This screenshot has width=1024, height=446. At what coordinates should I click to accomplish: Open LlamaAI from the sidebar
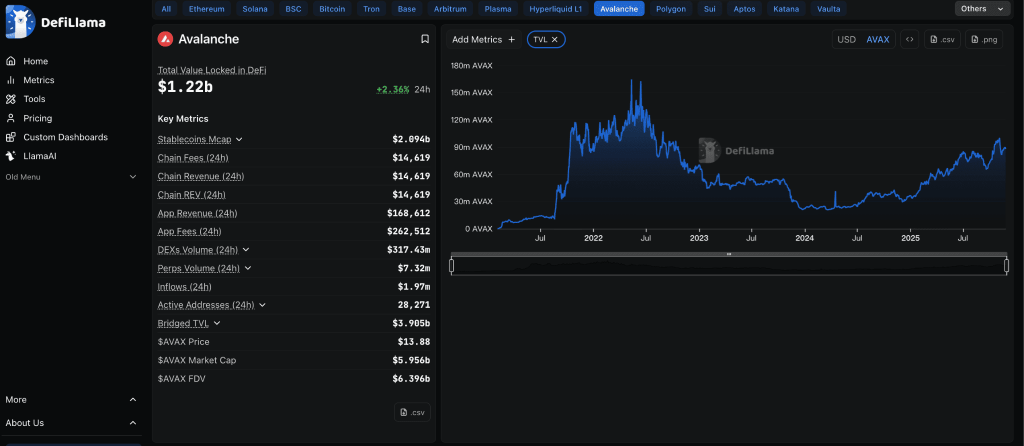click(x=40, y=156)
